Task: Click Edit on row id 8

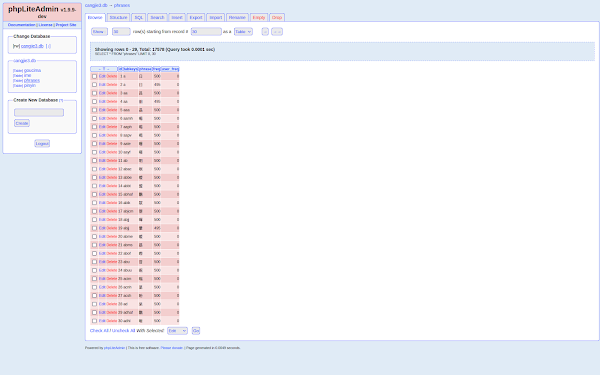Action: (102, 135)
